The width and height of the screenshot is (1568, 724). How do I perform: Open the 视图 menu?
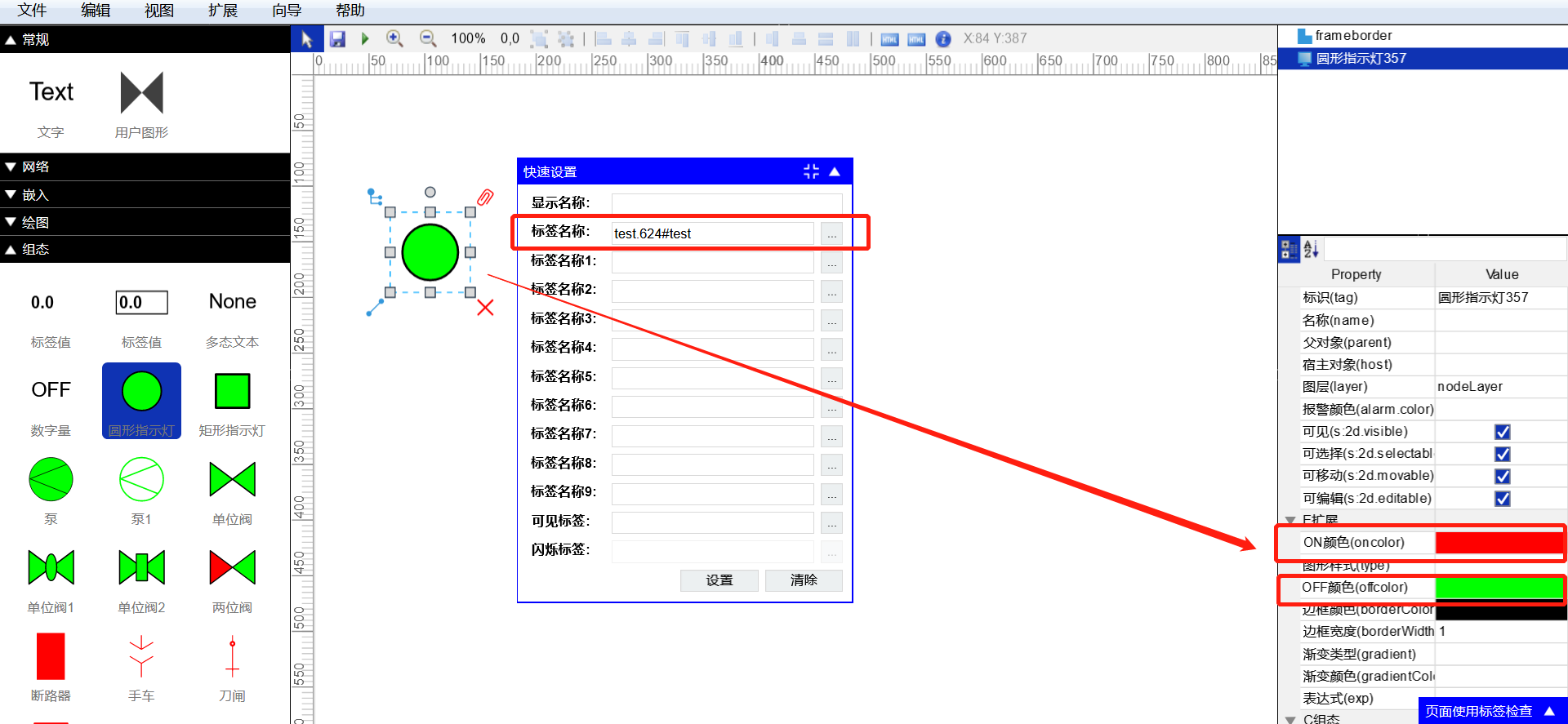[x=159, y=11]
